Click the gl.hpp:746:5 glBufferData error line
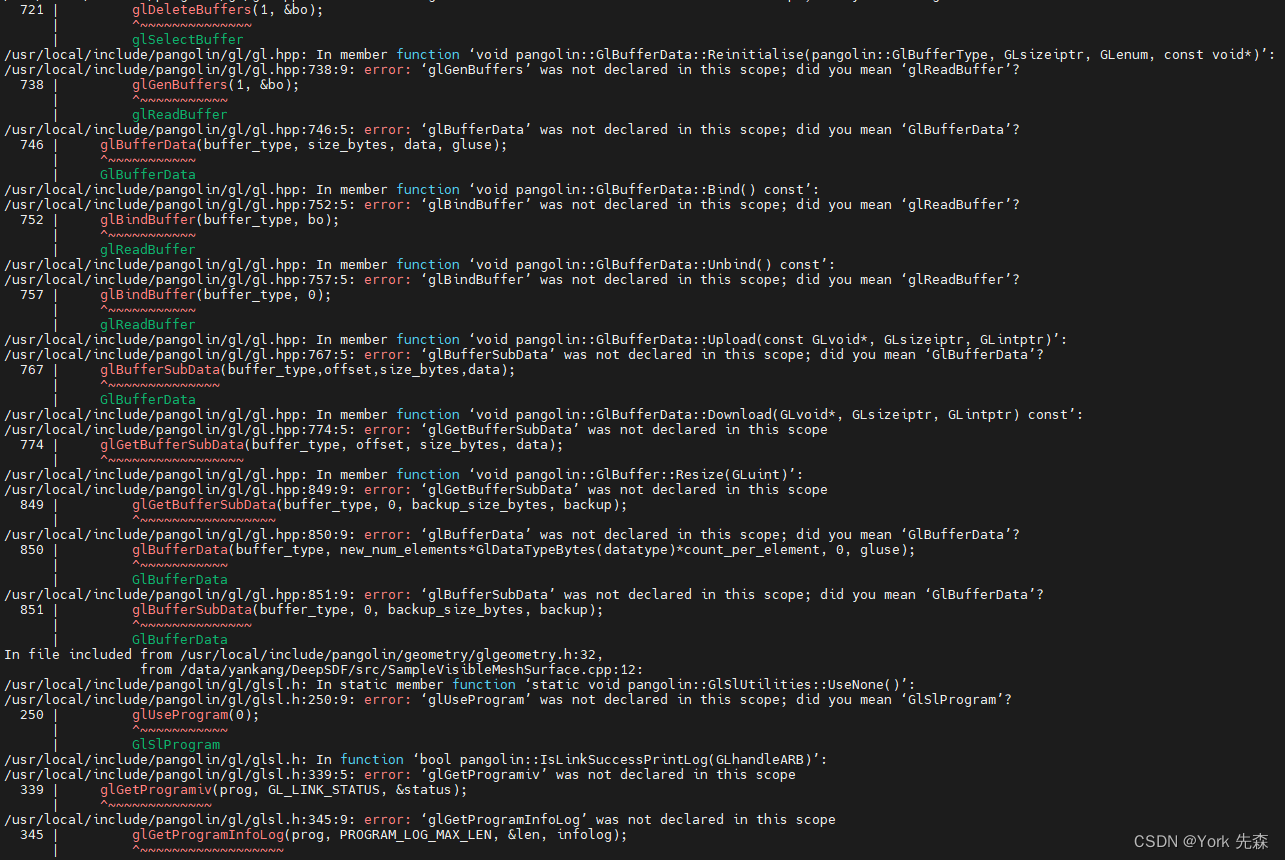1285x860 pixels. (x=512, y=129)
